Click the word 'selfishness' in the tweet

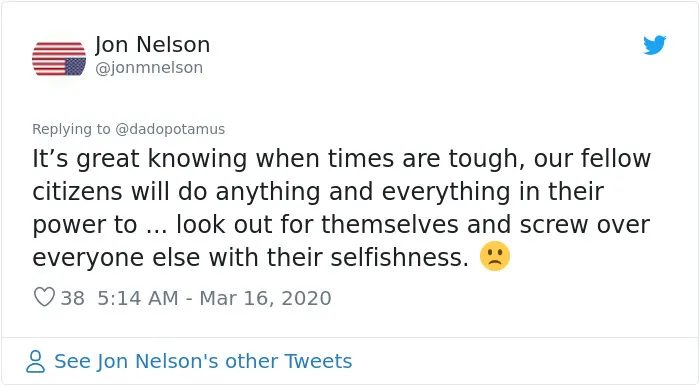[400, 257]
